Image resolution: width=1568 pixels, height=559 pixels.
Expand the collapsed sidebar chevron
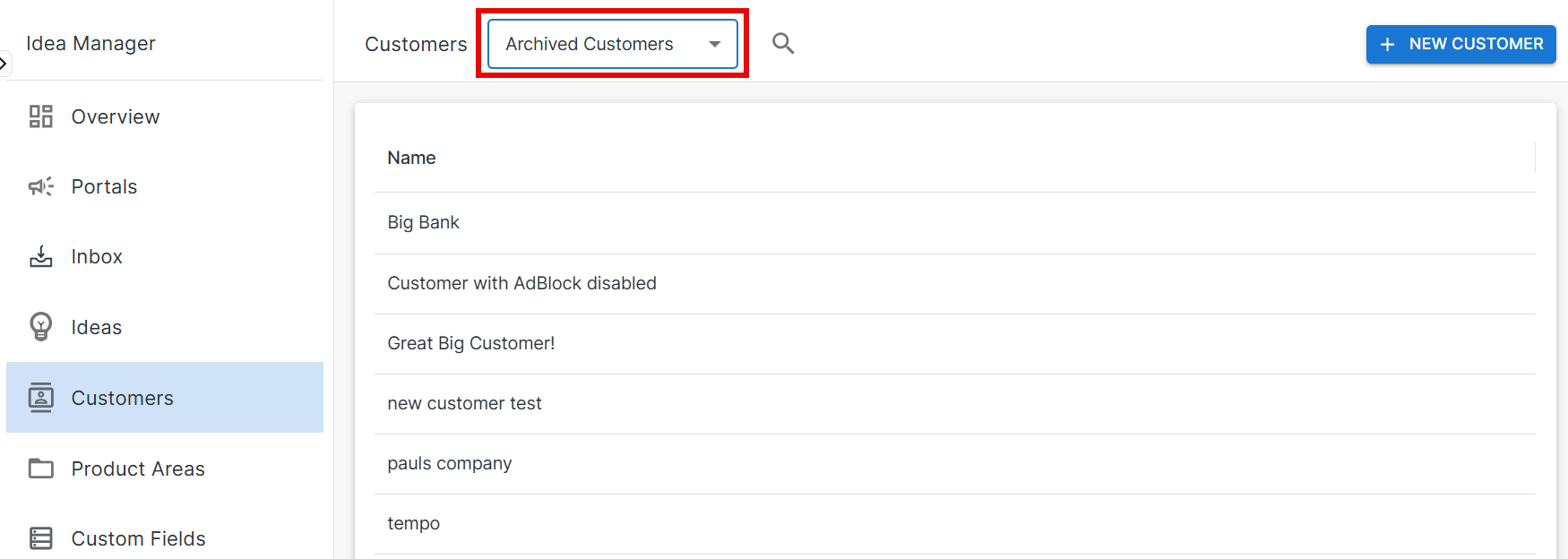pos(4,64)
